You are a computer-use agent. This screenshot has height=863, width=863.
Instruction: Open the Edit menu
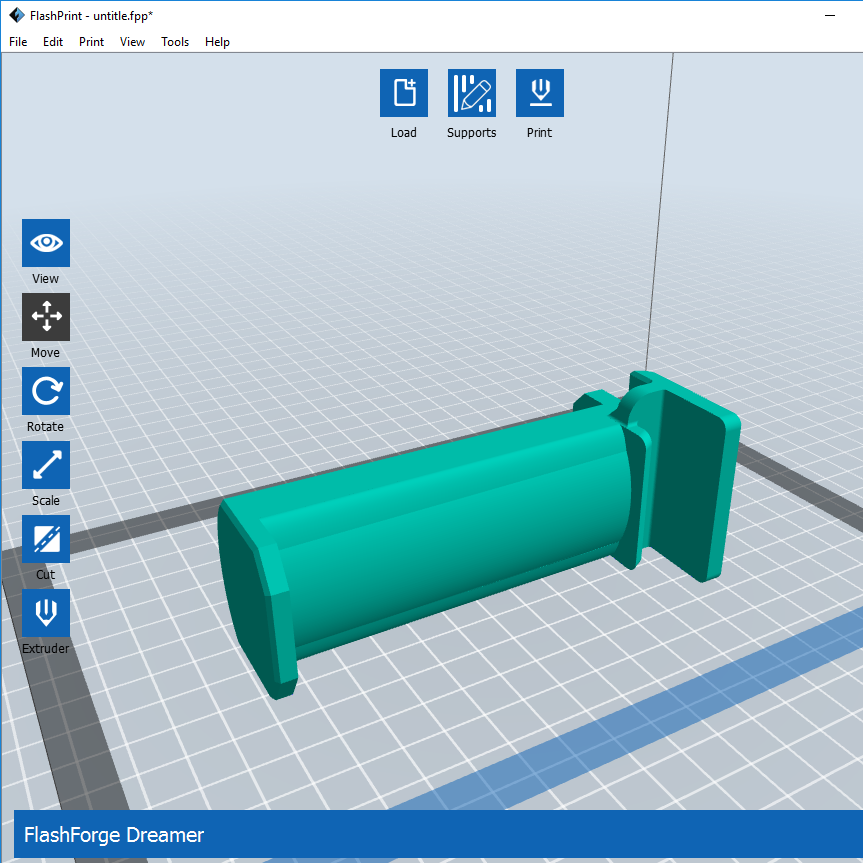[x=53, y=42]
